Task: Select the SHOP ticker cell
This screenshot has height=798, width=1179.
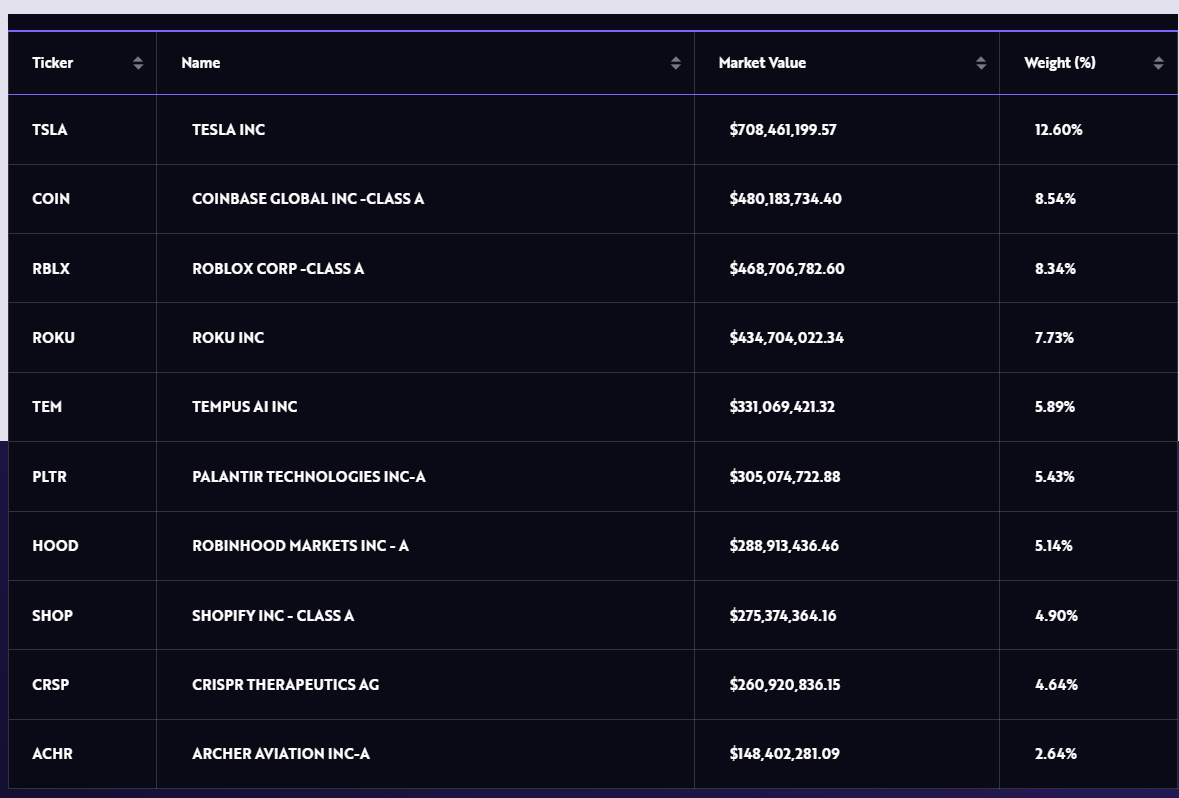Action: click(52, 616)
